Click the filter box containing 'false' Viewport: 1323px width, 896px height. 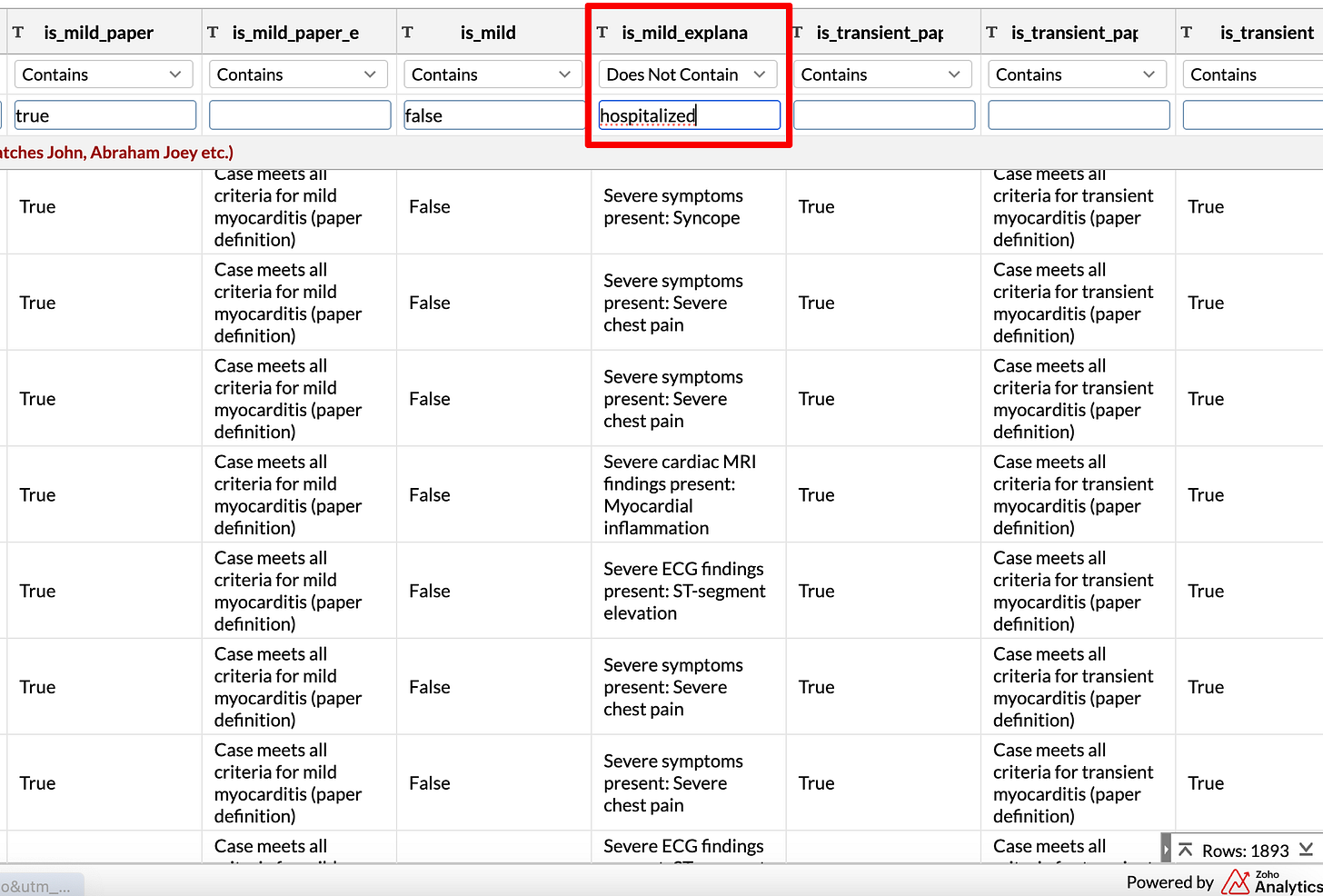pyautogui.click(x=494, y=115)
